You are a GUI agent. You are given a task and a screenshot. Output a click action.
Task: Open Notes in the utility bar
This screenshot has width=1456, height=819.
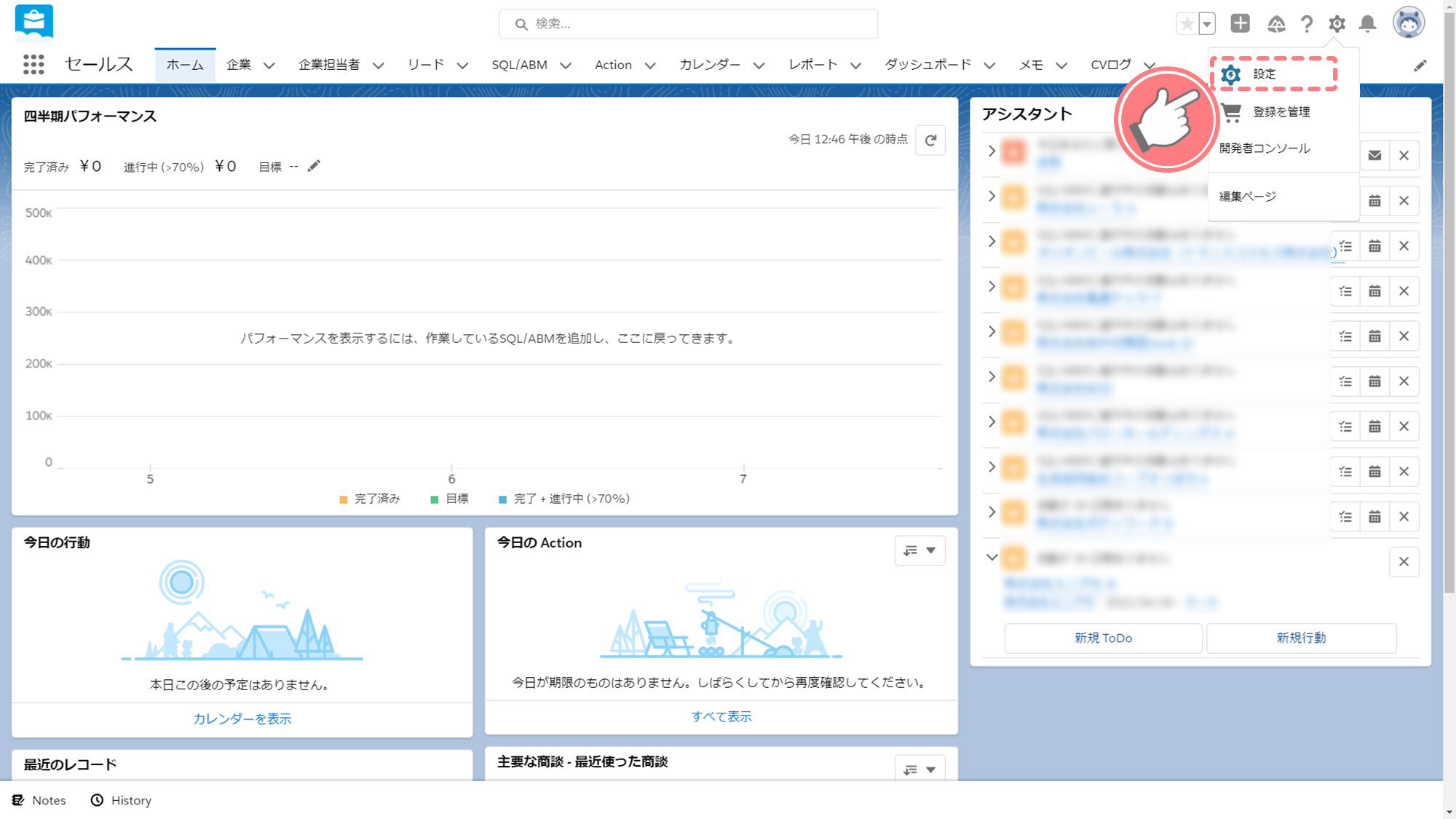[39, 800]
